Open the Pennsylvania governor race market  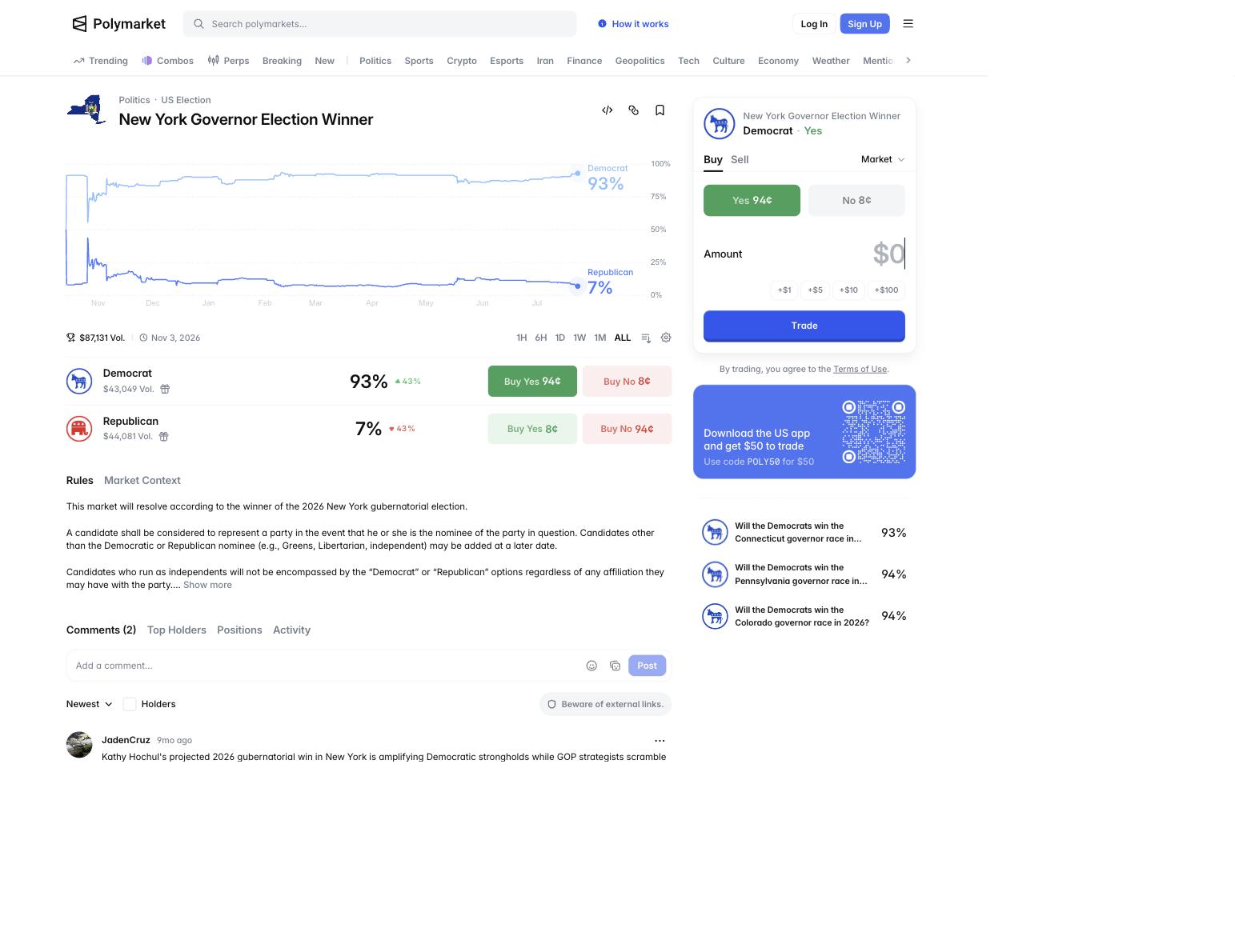pyautogui.click(x=804, y=574)
